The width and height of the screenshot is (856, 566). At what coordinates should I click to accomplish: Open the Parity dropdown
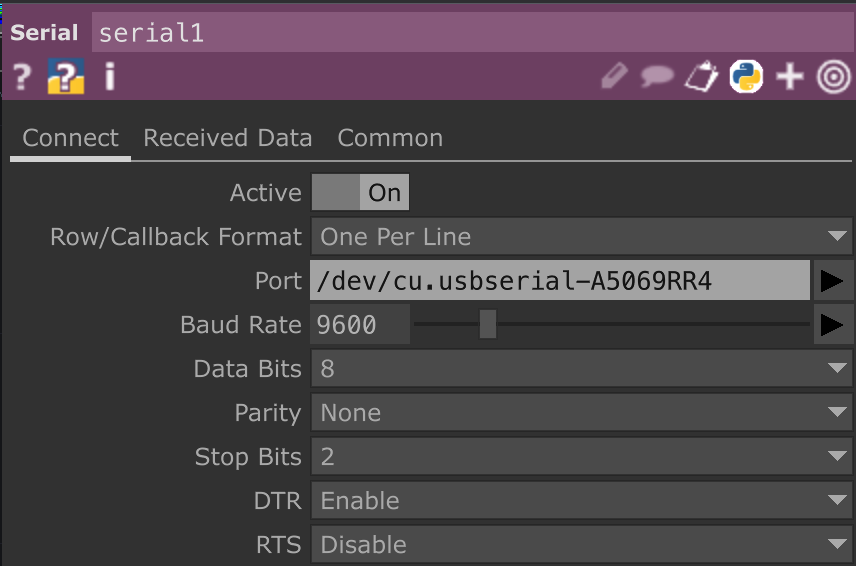point(581,413)
